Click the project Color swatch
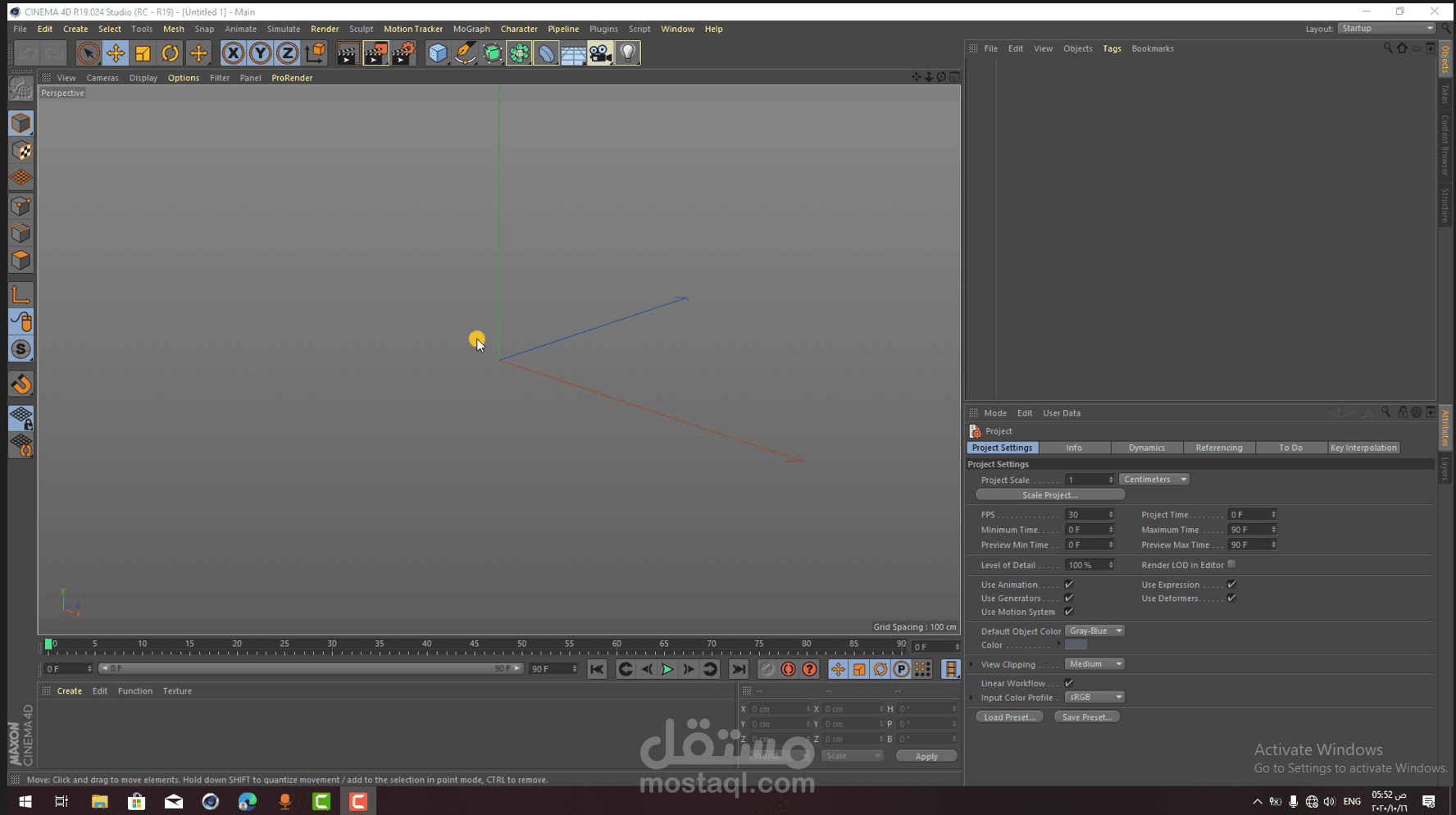This screenshot has width=1456, height=815. pos(1076,644)
